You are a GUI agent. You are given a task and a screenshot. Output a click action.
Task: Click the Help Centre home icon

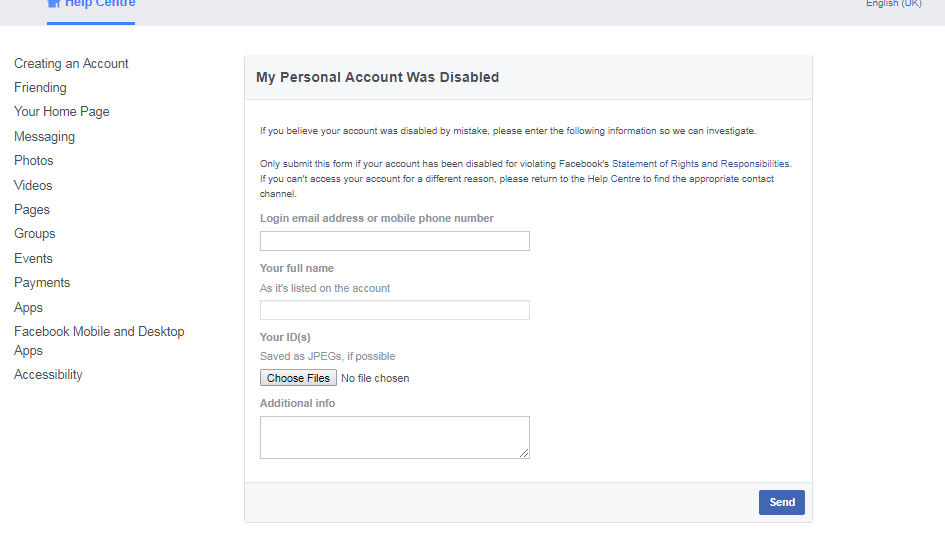[x=53, y=4]
